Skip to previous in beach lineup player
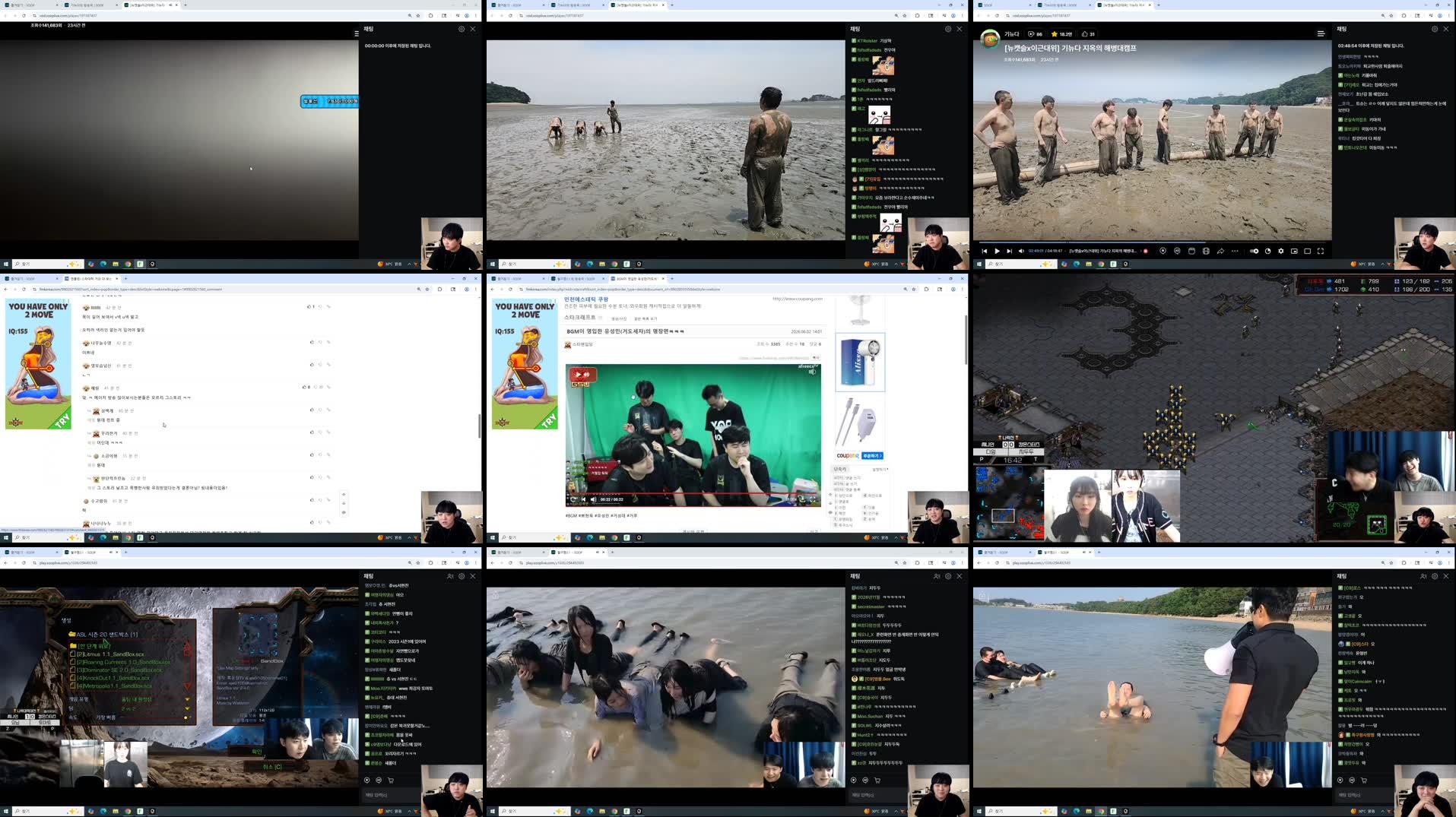 point(984,251)
